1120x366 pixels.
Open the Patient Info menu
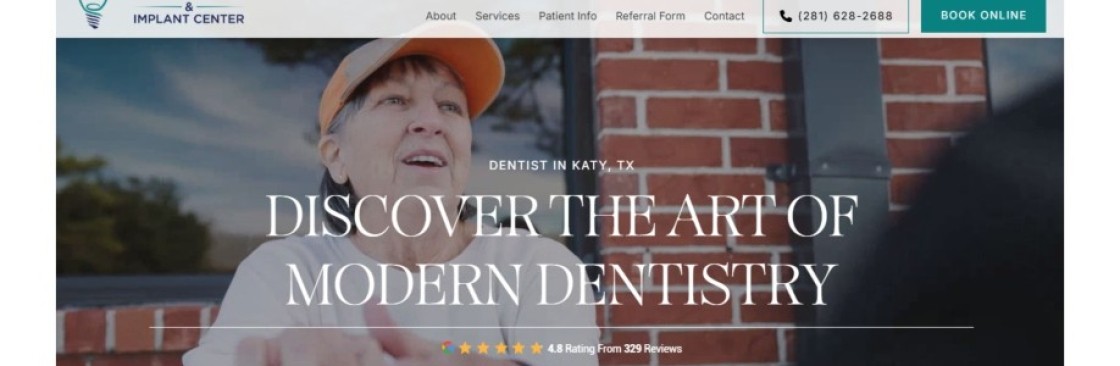pyautogui.click(x=567, y=16)
